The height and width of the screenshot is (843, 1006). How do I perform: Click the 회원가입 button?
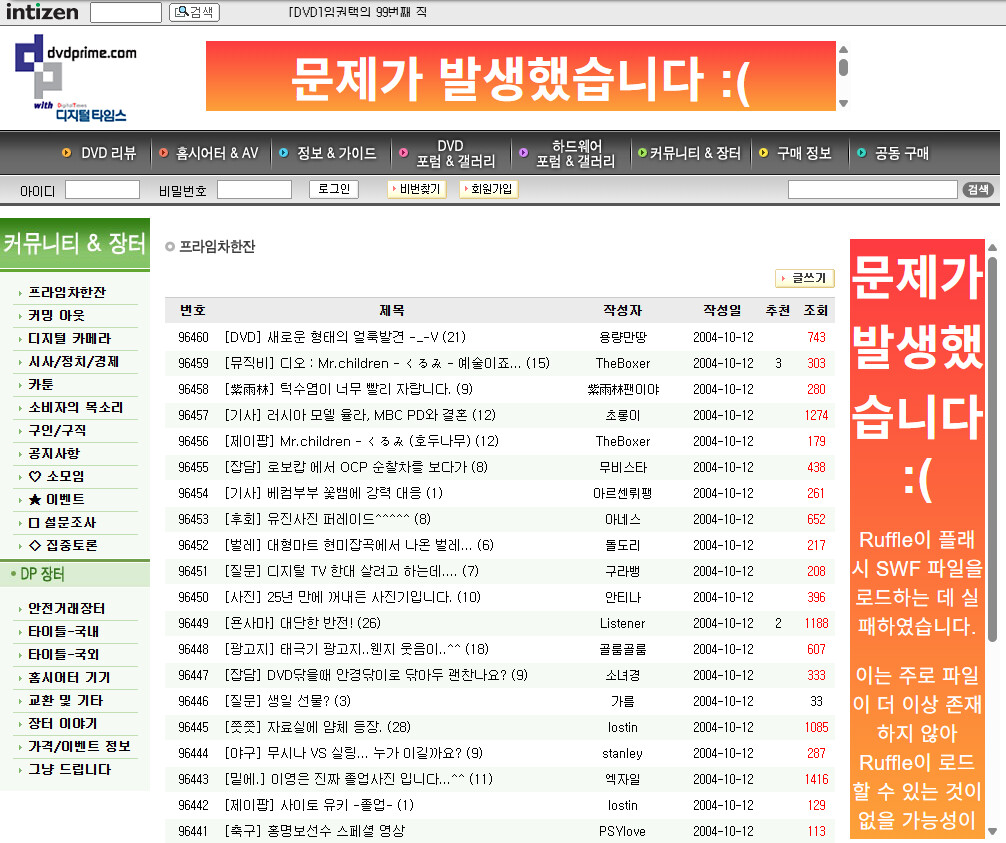click(x=489, y=189)
